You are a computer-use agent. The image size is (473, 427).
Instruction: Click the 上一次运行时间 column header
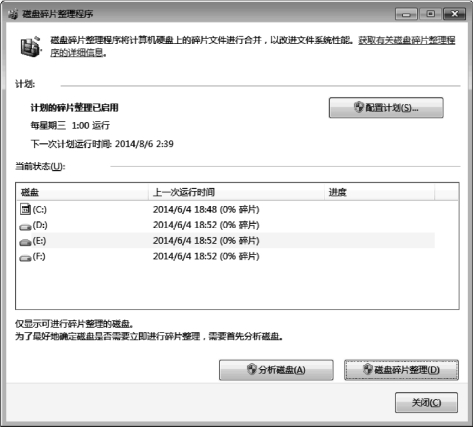236,192
